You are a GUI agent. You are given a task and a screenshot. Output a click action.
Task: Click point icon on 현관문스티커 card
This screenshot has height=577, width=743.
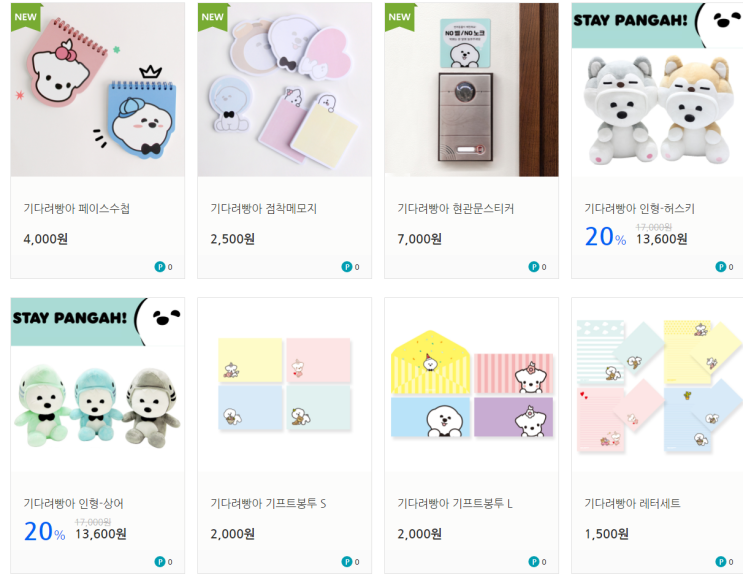click(534, 267)
